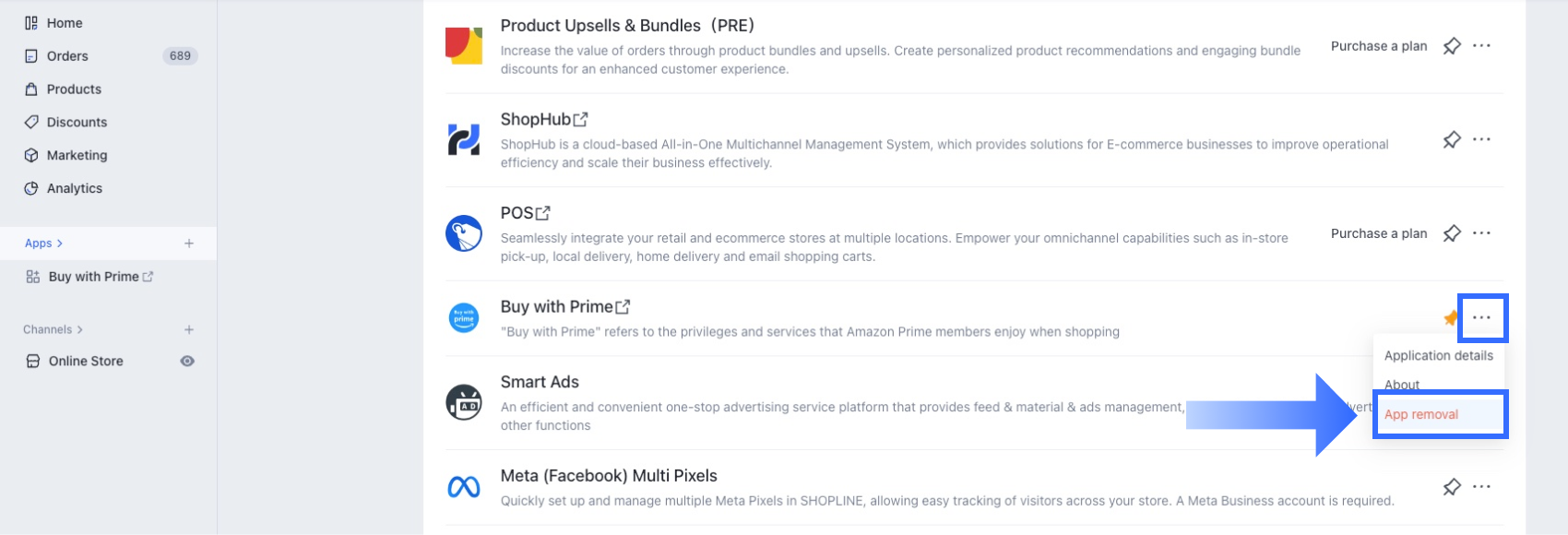Purchase a plan for Product Upsells

point(1378,46)
